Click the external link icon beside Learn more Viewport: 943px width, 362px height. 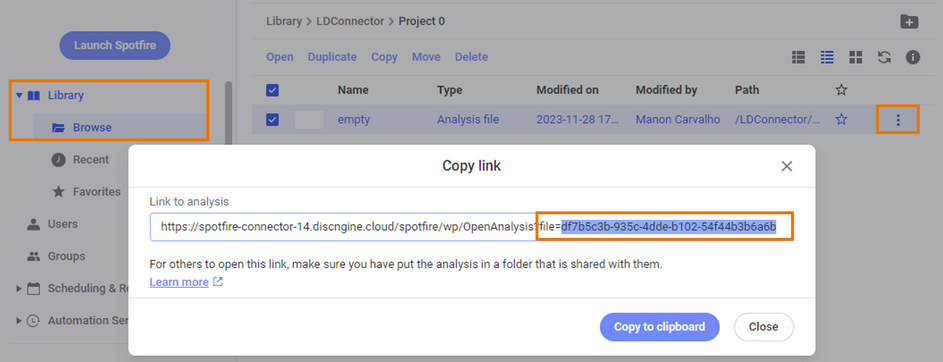click(218, 281)
